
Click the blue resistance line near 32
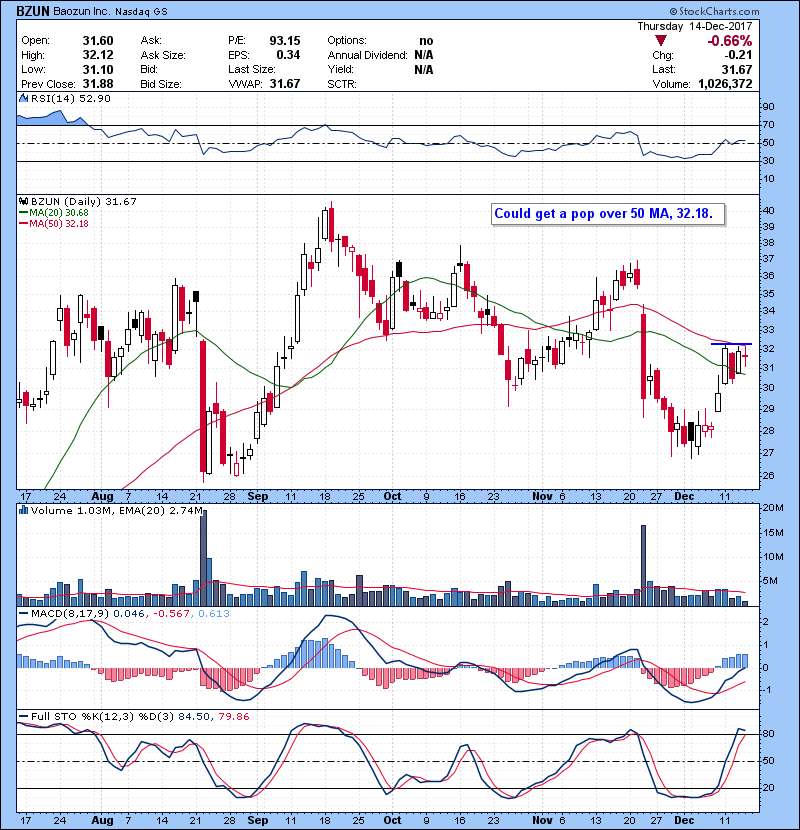731,344
